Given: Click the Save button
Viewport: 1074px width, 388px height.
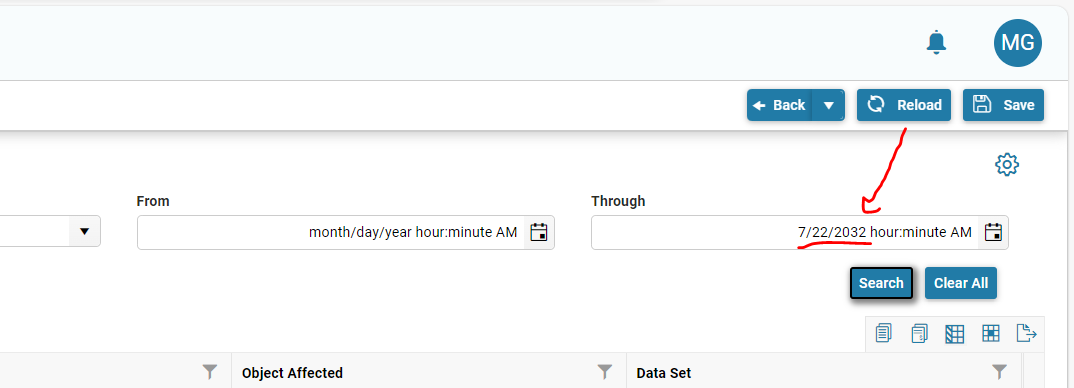Looking at the screenshot, I should tap(1003, 106).
